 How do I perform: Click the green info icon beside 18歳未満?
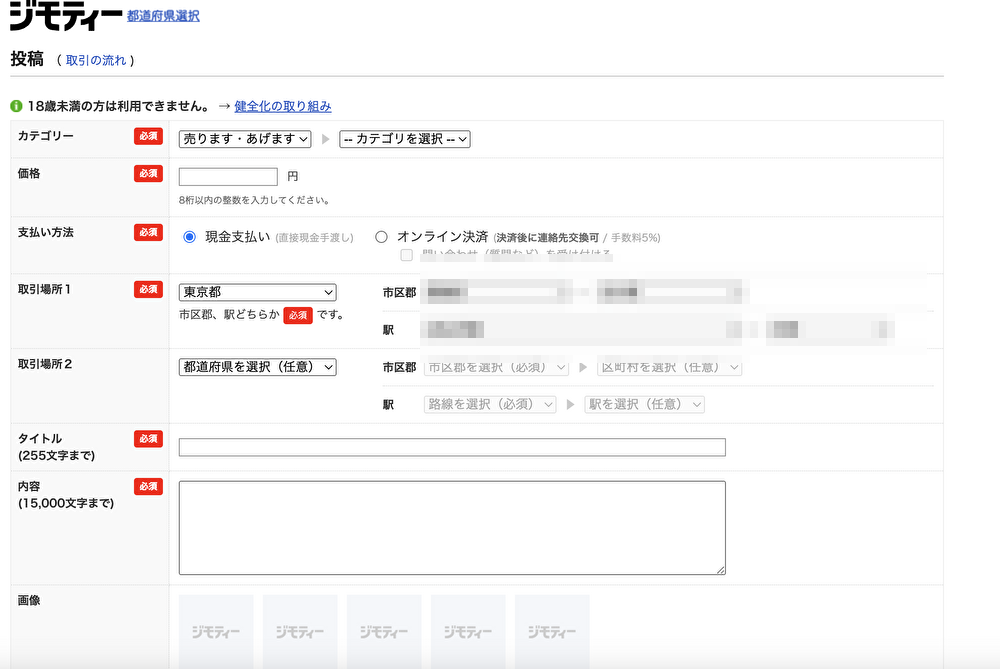click(17, 106)
